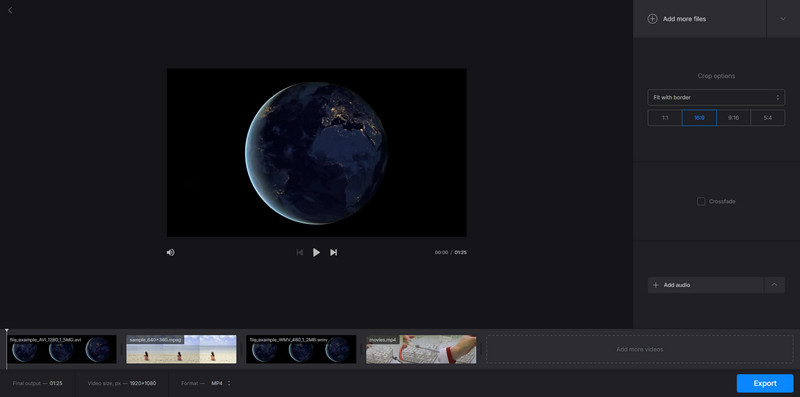Image resolution: width=800 pixels, height=397 pixels.
Task: Skip to the next clip
Action: coord(333,252)
